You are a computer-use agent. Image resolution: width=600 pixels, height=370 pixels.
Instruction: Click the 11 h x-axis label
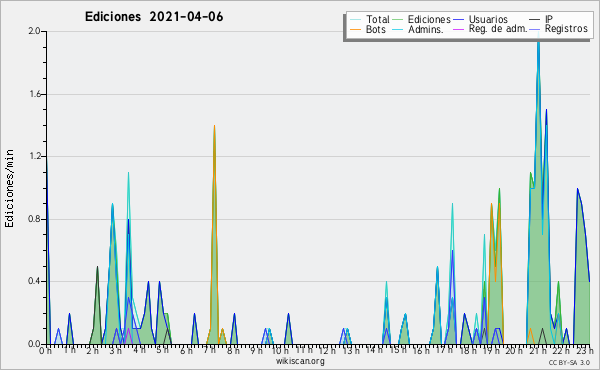coord(304,350)
